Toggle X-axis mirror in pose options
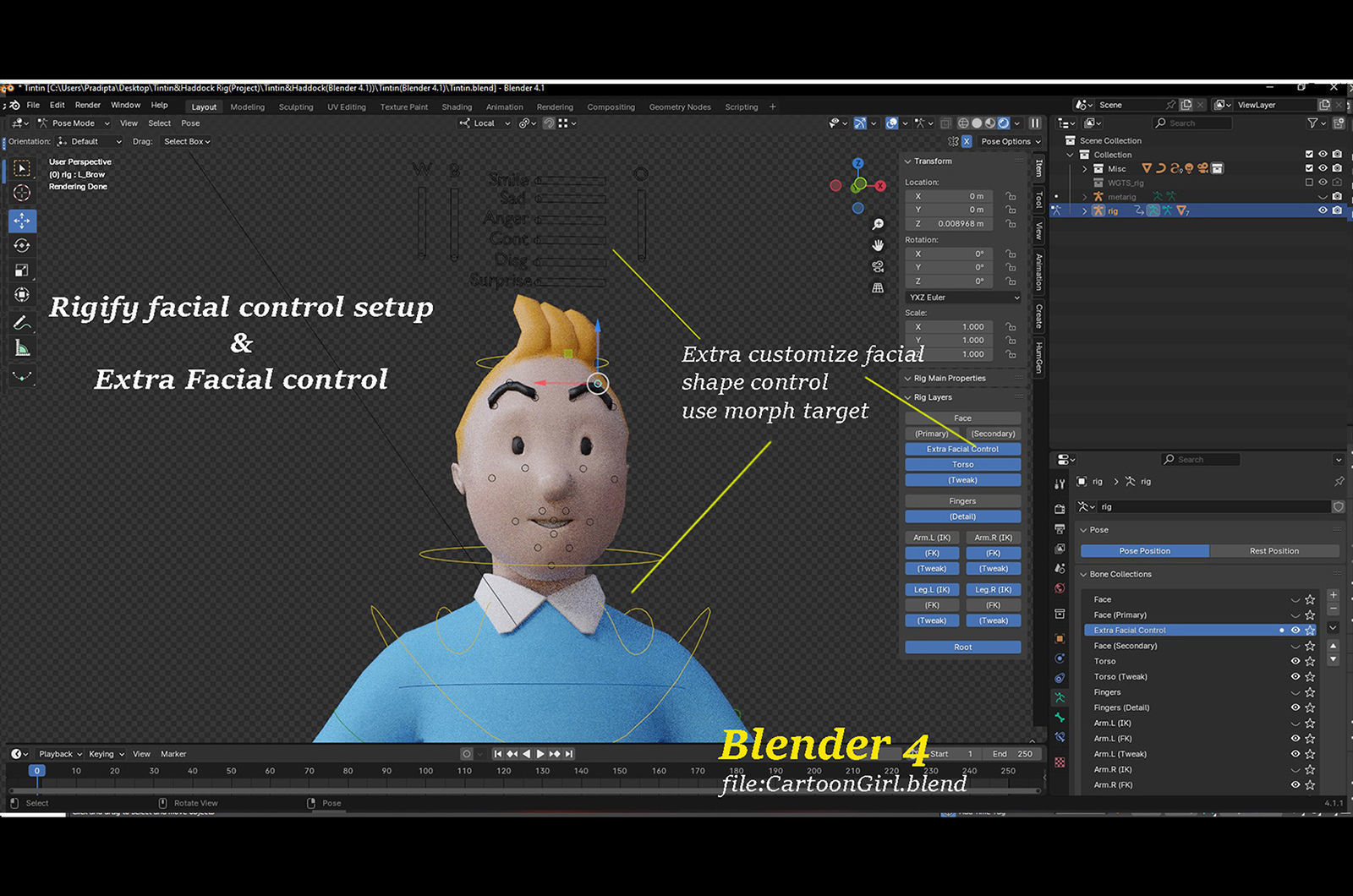Screen dimensions: 1353x896 pyautogui.click(x=967, y=141)
